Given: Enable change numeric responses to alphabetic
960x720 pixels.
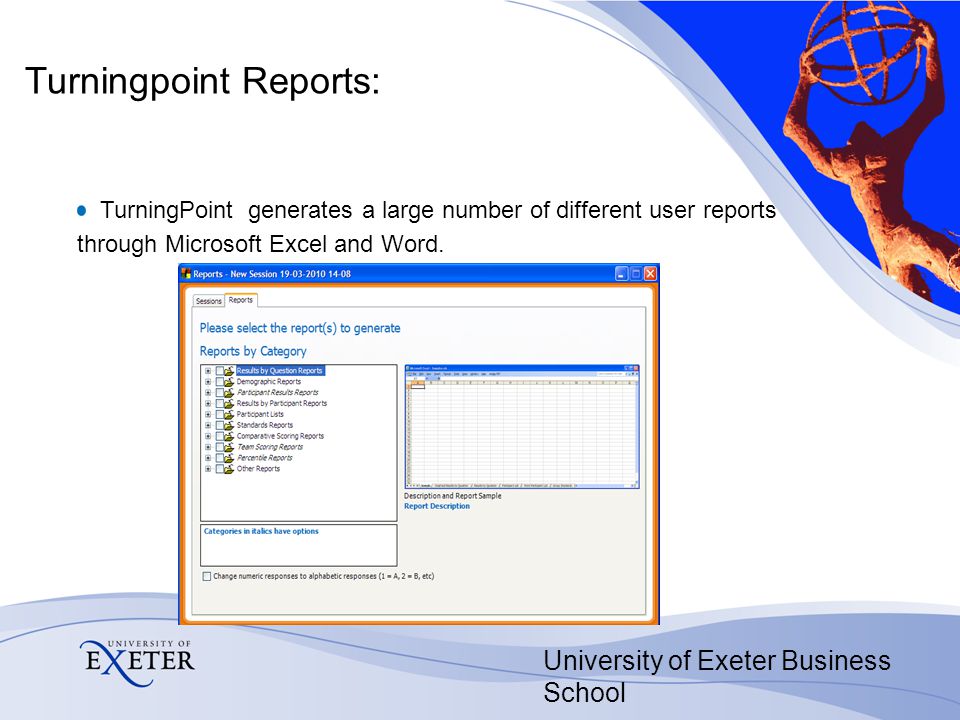Looking at the screenshot, I should coord(207,576).
